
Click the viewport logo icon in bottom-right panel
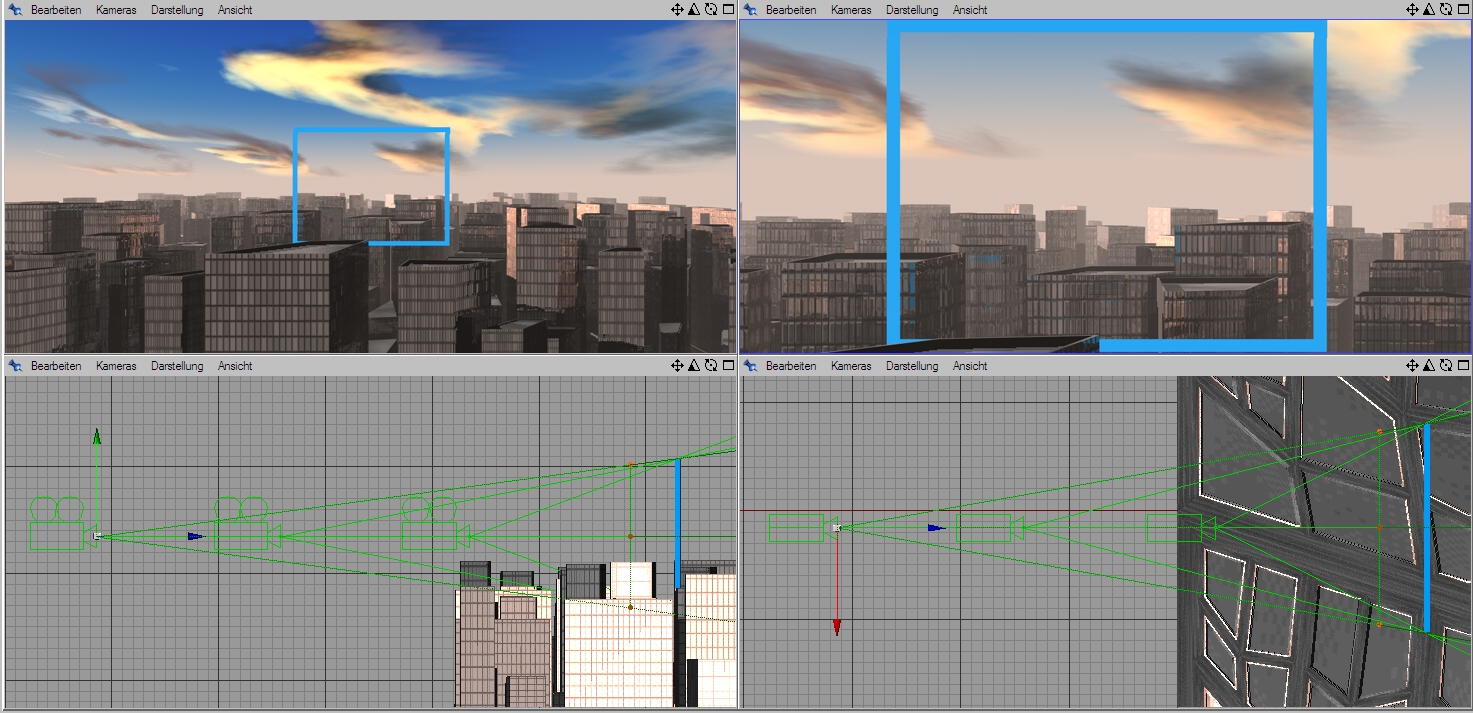click(x=750, y=366)
